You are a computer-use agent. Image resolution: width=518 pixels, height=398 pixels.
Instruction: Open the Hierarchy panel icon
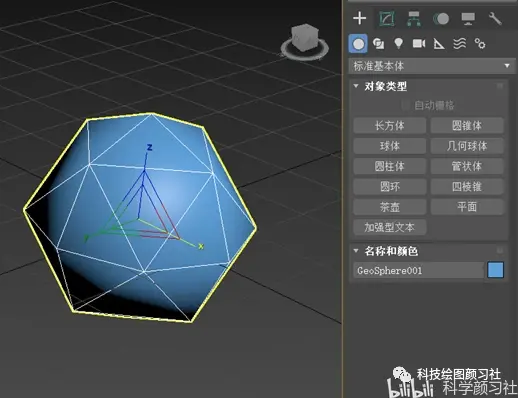click(414, 18)
